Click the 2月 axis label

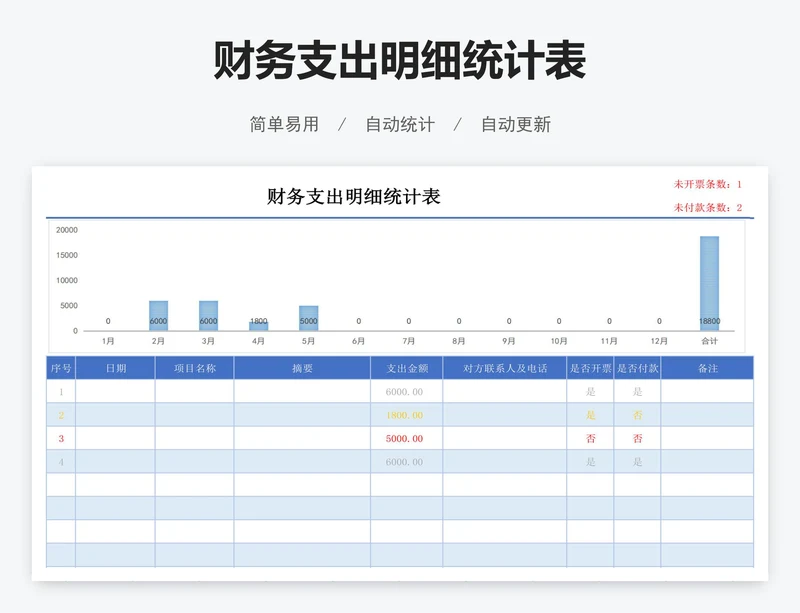coord(158,341)
